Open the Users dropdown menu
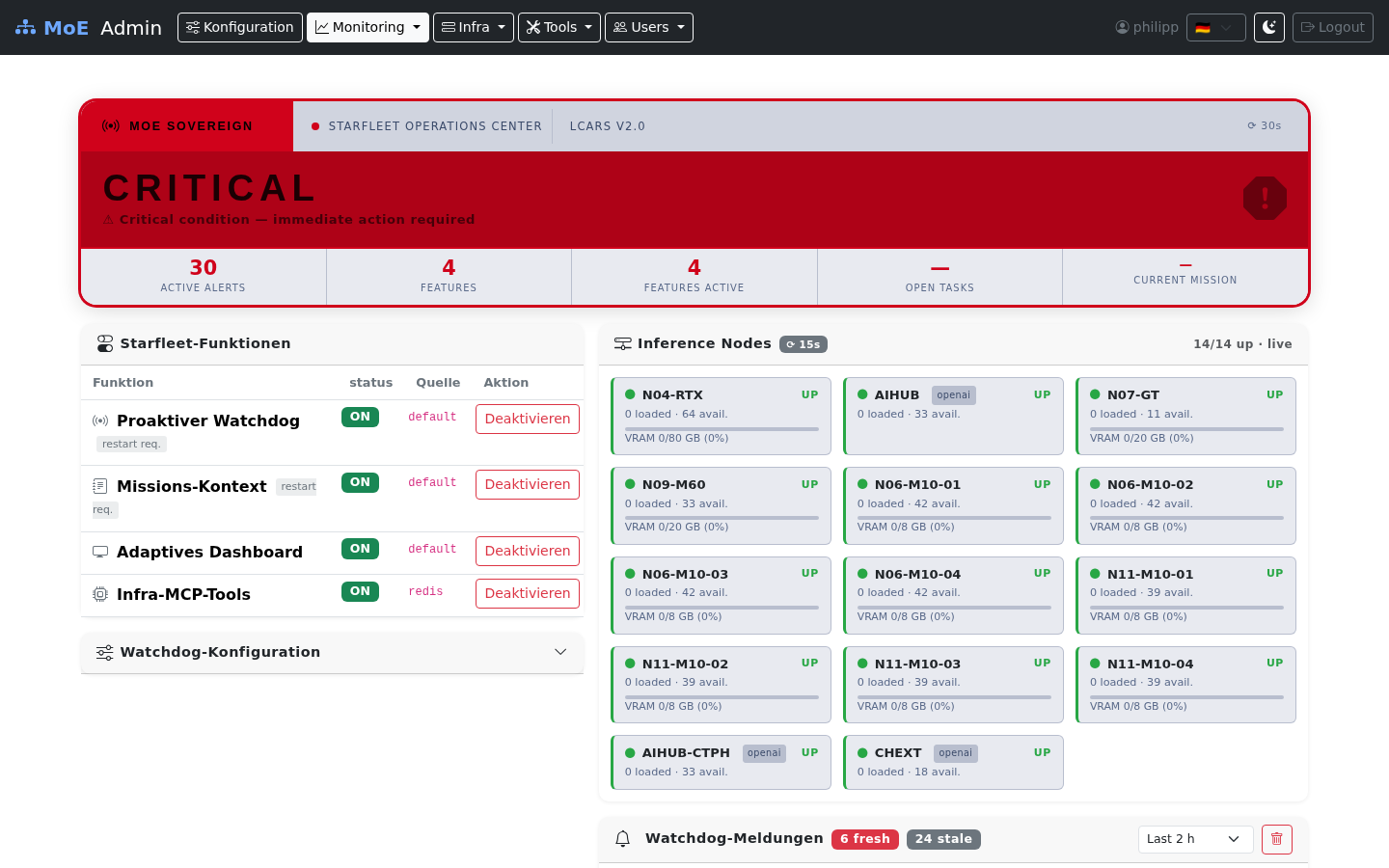 pos(649,27)
